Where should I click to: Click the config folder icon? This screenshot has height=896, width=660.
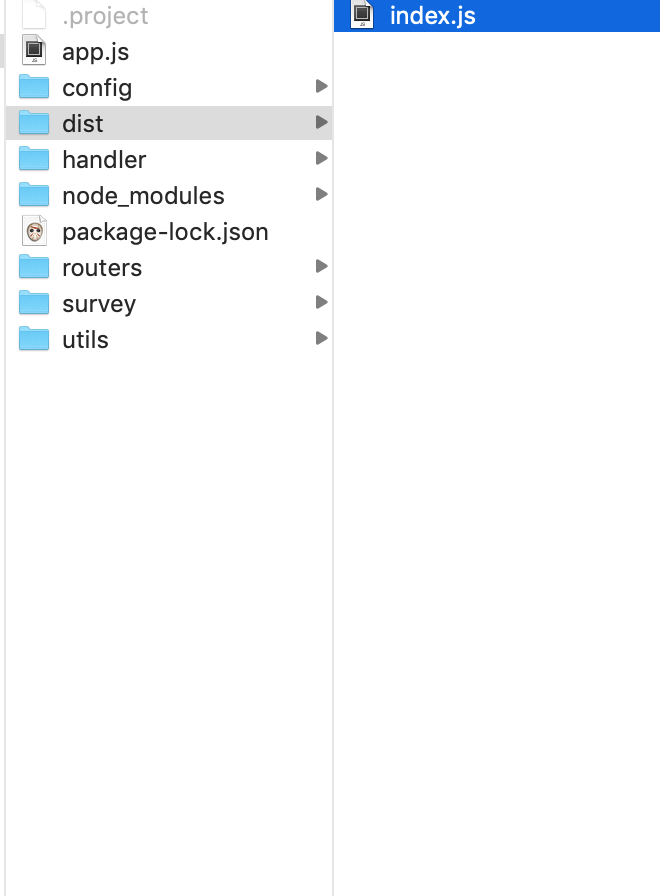[34, 87]
